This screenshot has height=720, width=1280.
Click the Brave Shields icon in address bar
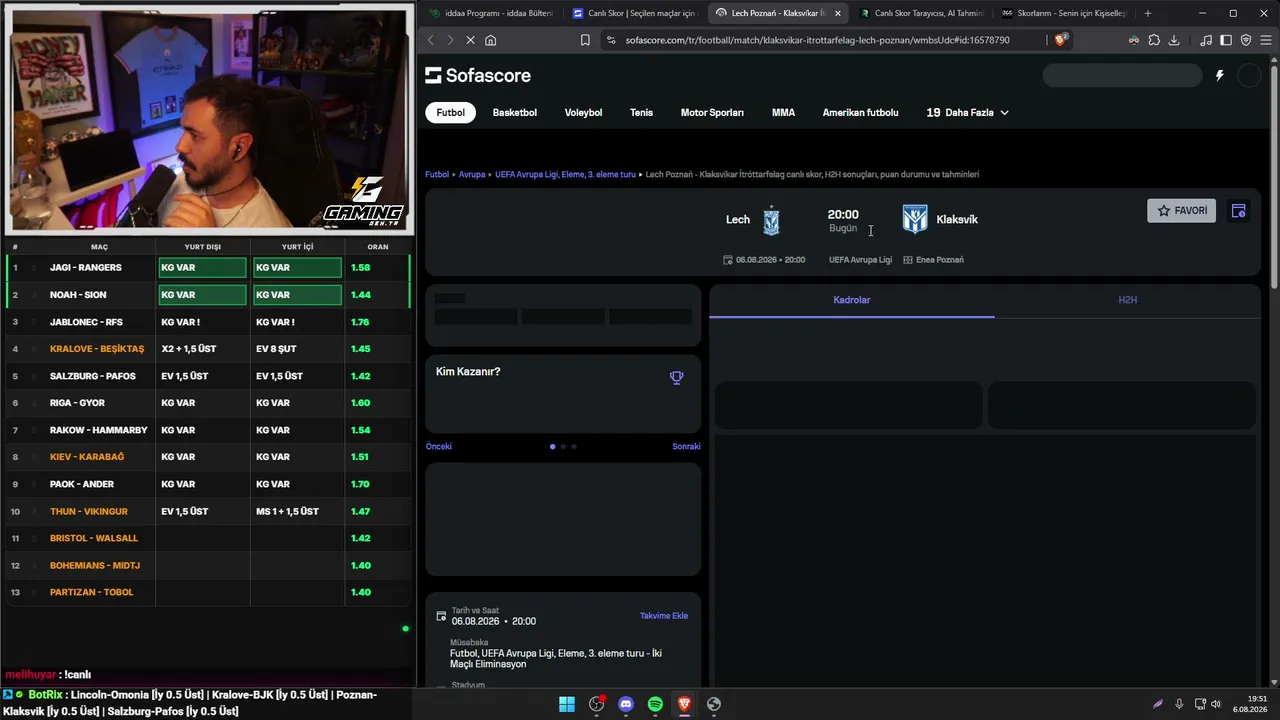point(1061,40)
